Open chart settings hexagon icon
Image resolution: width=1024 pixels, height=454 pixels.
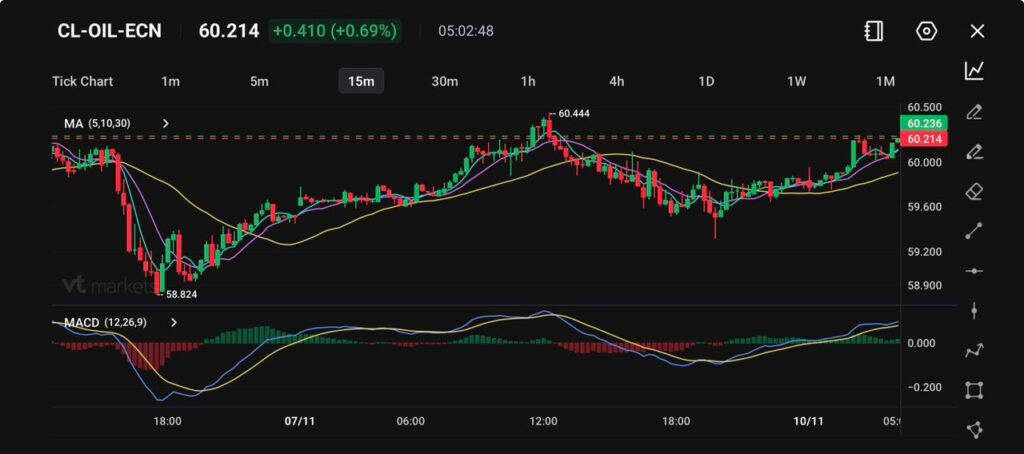pyautogui.click(x=926, y=31)
